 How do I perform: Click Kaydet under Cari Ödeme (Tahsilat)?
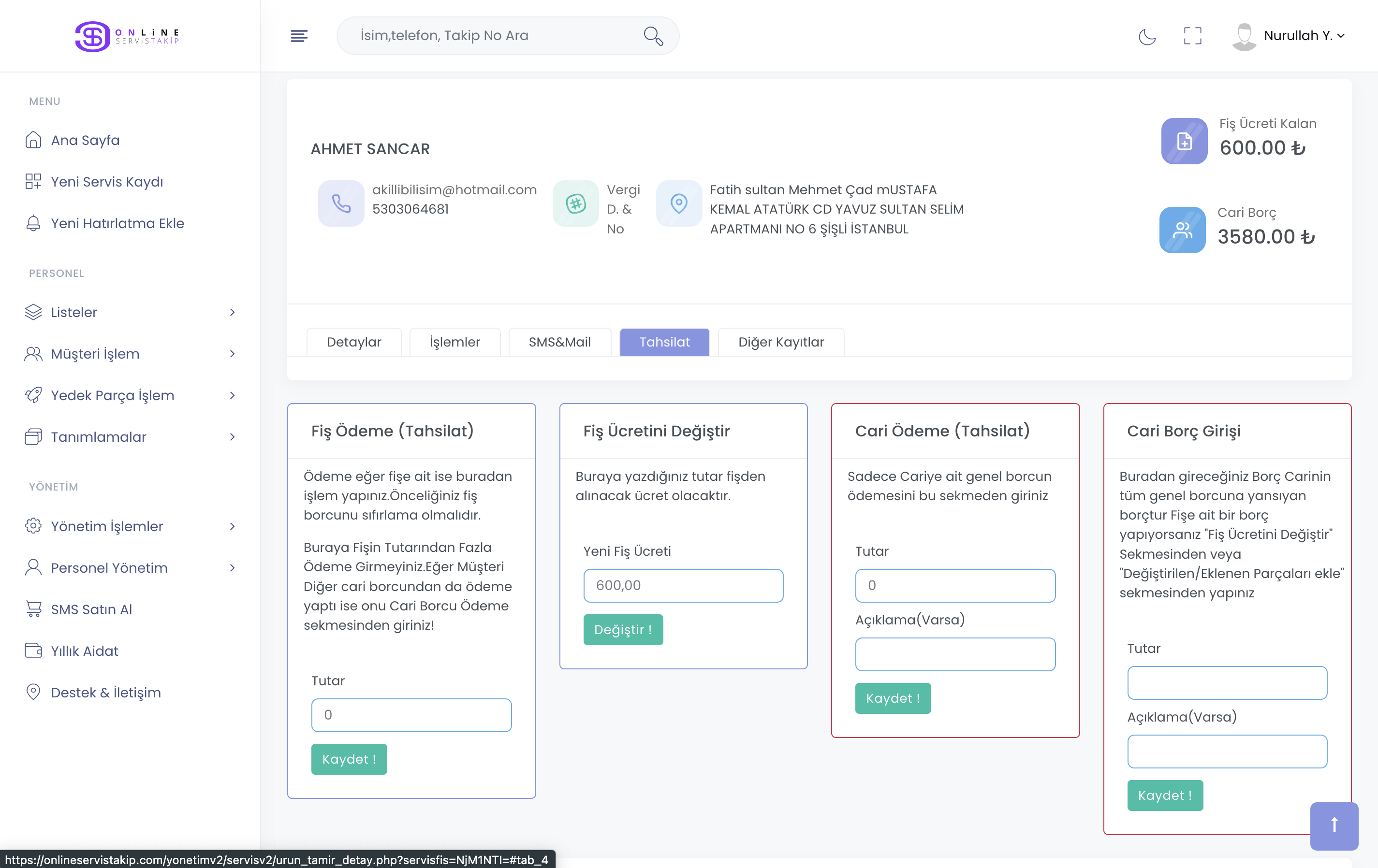click(893, 698)
